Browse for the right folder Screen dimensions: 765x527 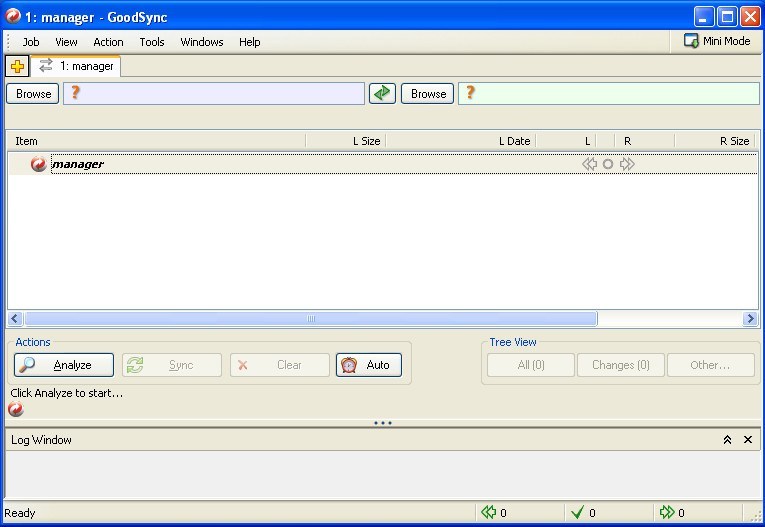pos(427,93)
